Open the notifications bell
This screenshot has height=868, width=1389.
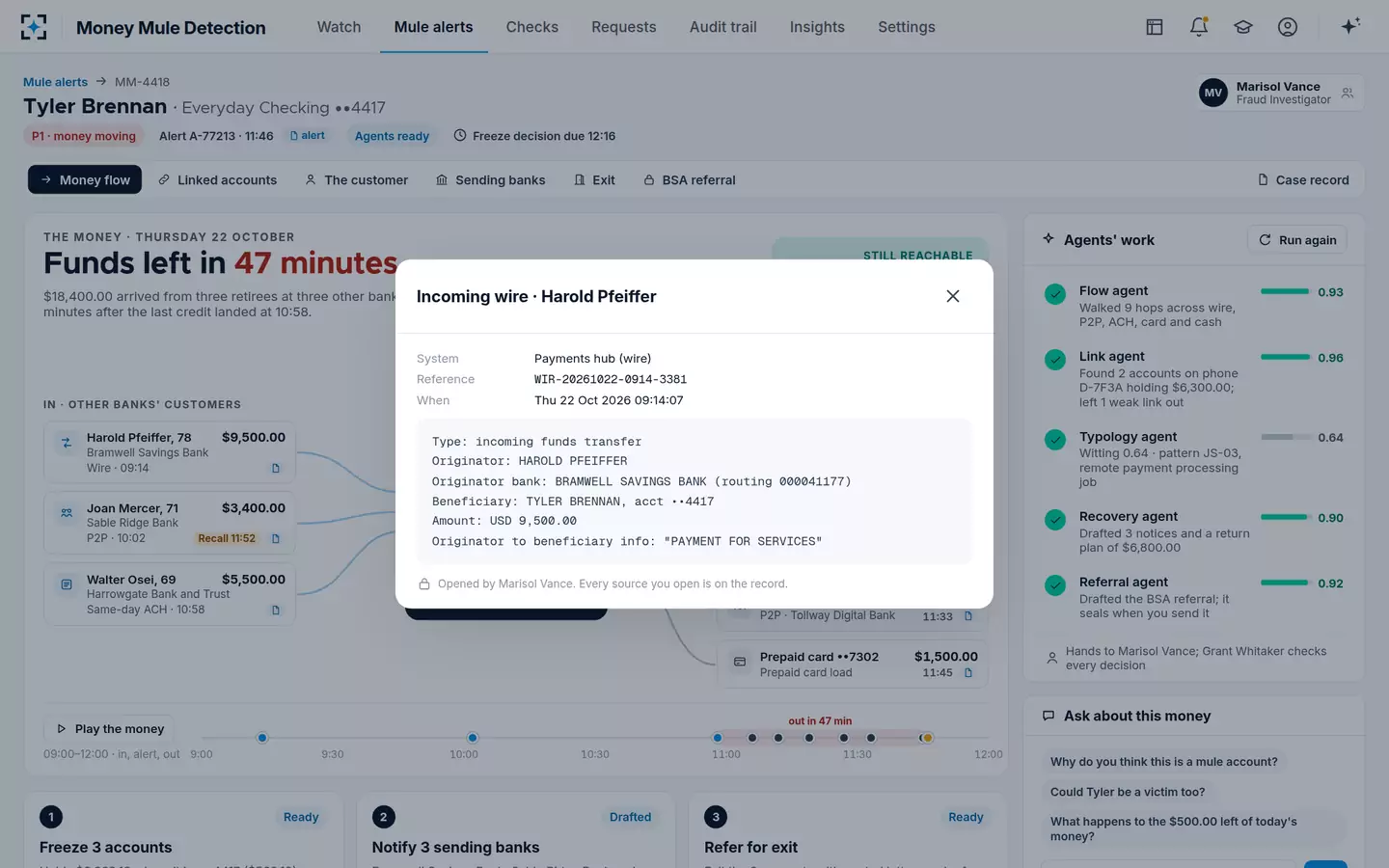click(x=1198, y=27)
